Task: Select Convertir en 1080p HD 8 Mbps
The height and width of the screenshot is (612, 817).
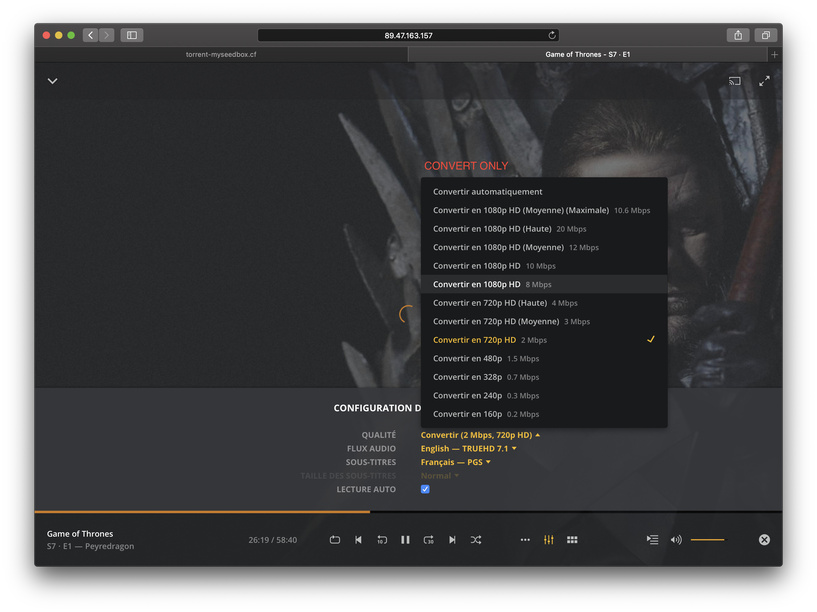Action: [544, 284]
